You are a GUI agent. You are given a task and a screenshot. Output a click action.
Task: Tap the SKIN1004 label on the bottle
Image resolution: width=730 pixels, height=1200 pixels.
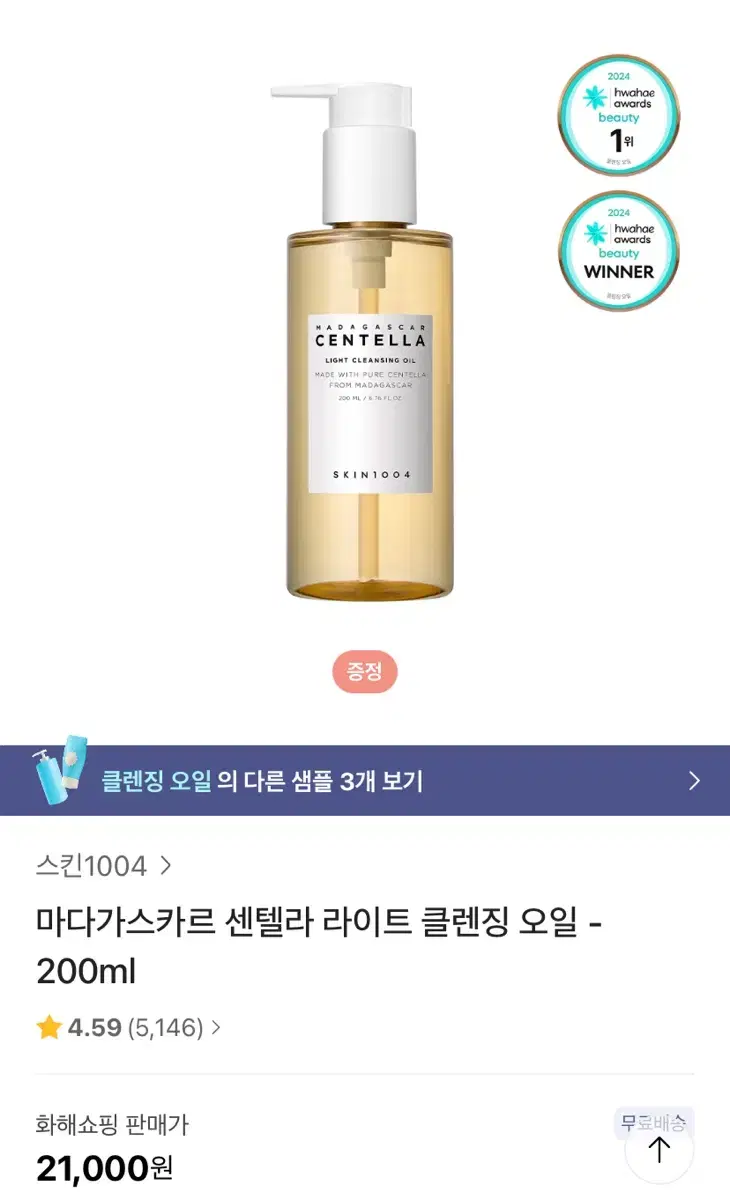point(370,474)
